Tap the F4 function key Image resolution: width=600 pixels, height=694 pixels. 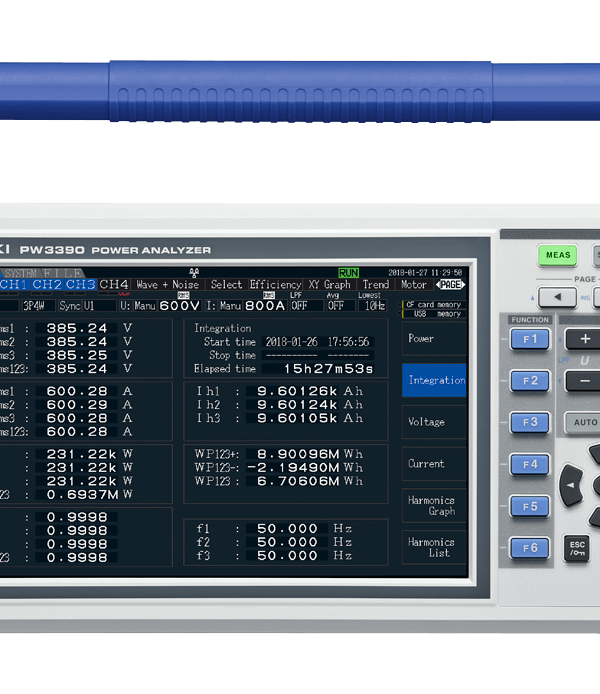pyautogui.click(x=530, y=465)
